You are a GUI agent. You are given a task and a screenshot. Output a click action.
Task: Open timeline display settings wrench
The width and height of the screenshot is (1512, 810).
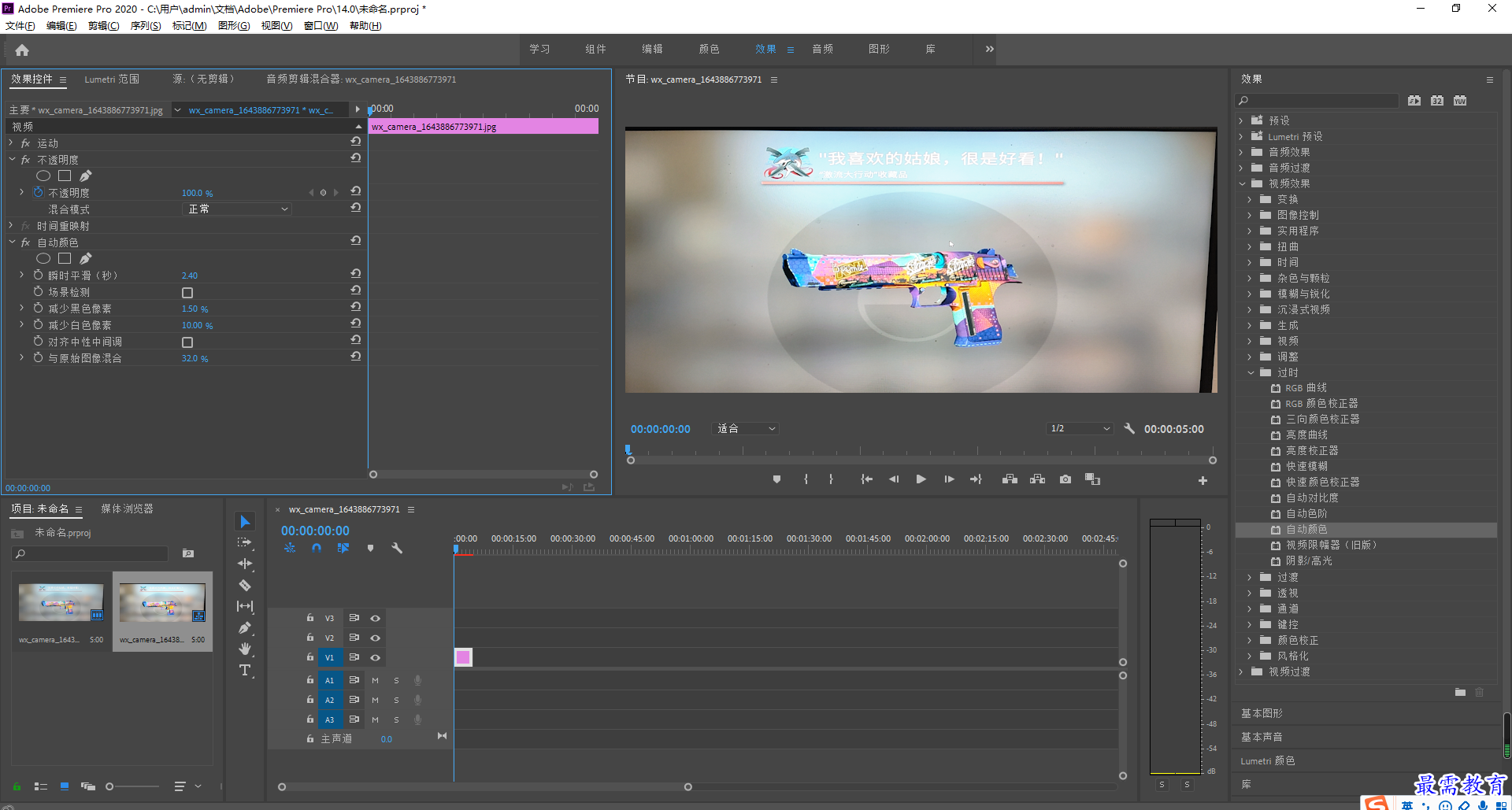click(x=397, y=548)
